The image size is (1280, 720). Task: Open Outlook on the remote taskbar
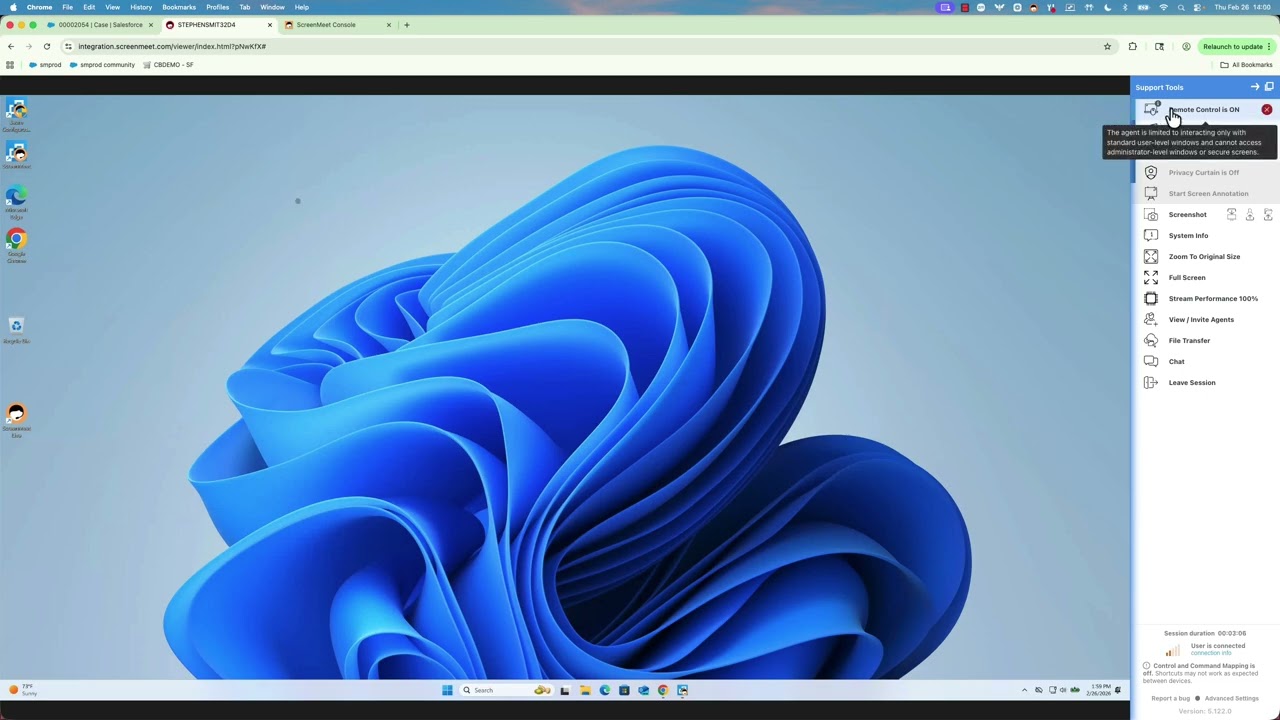tap(643, 690)
